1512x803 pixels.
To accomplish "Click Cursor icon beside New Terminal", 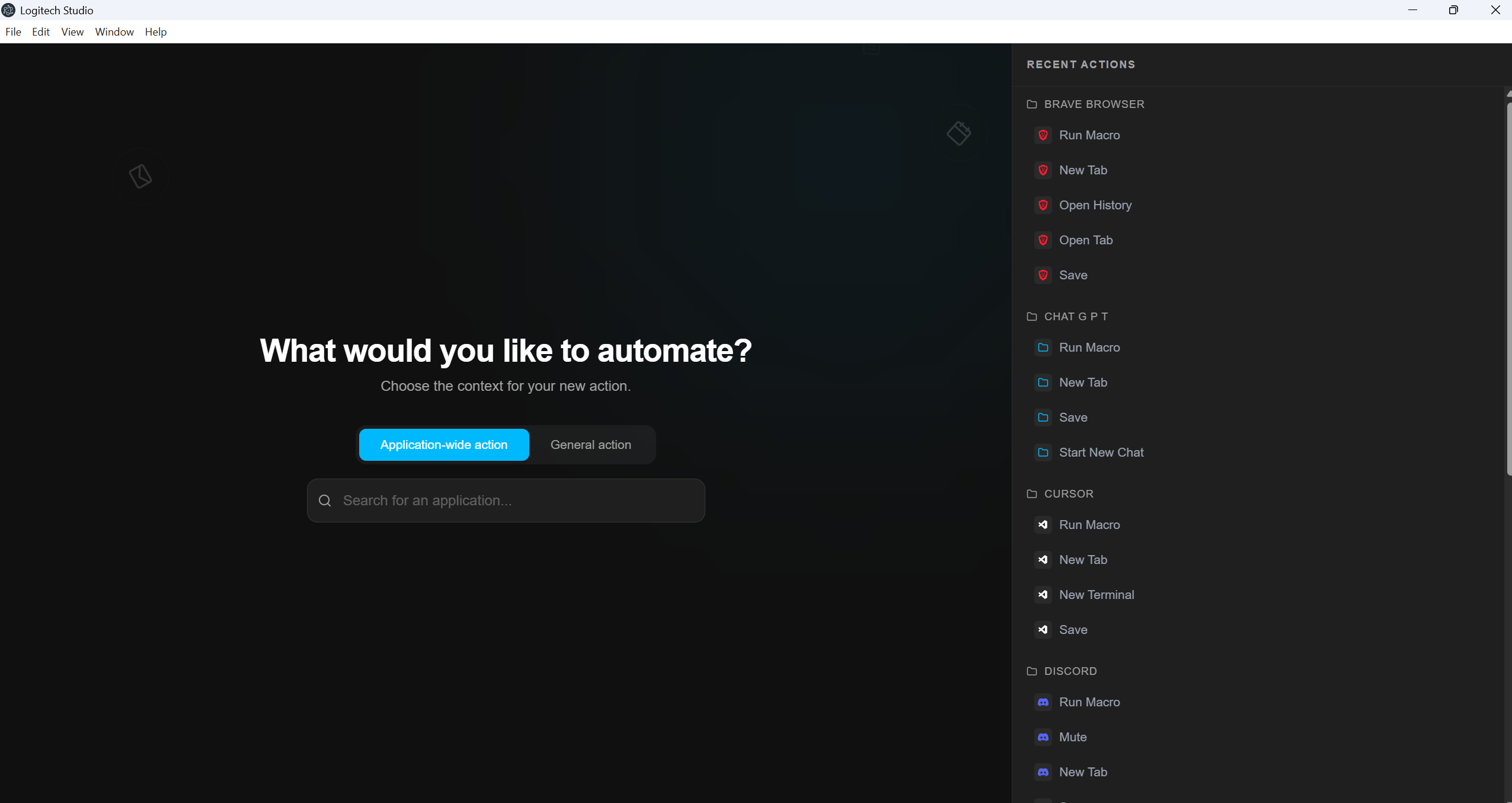I will pos(1043,595).
